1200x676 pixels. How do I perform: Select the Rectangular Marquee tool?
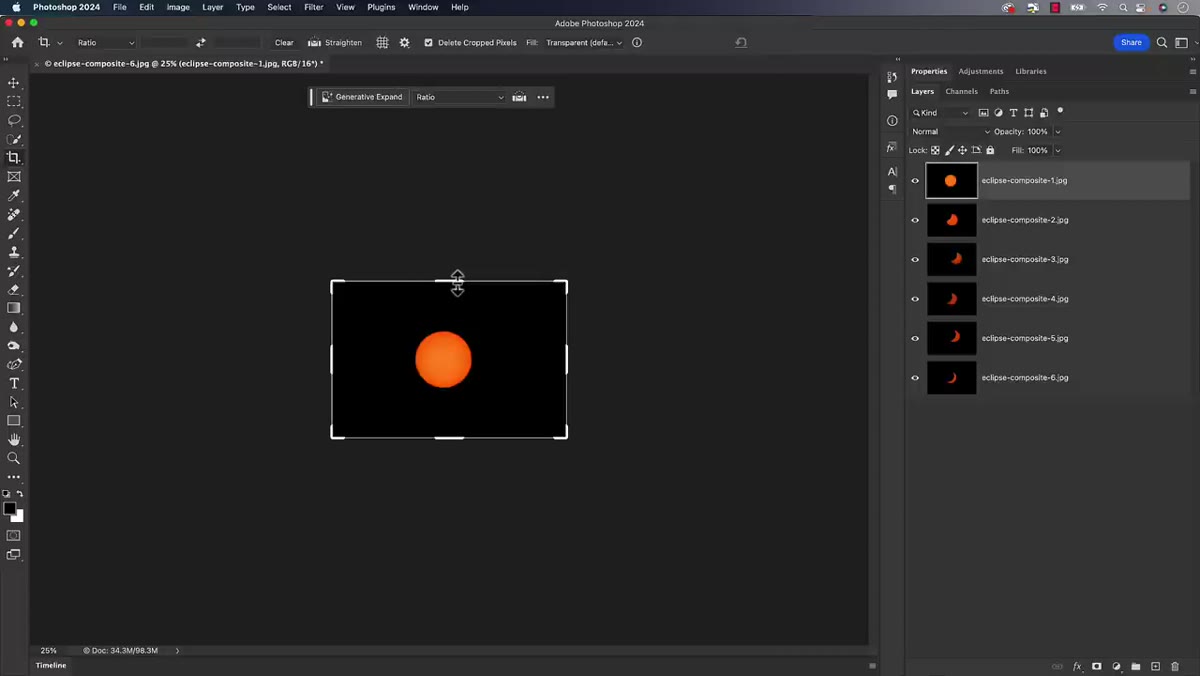[14, 101]
